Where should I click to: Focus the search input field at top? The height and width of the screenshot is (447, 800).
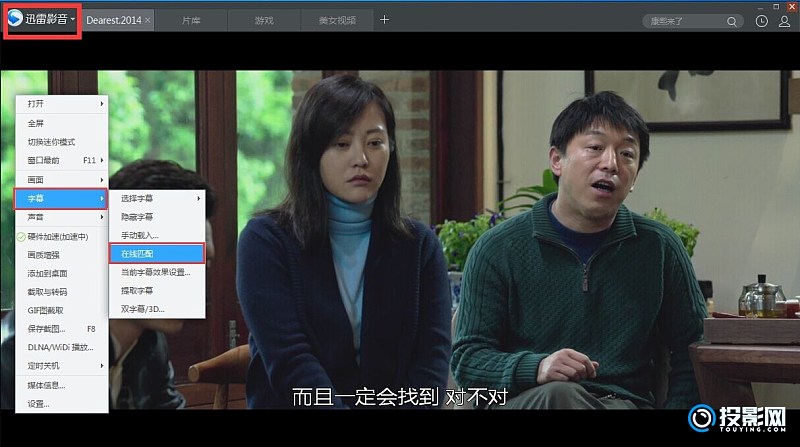click(684, 21)
